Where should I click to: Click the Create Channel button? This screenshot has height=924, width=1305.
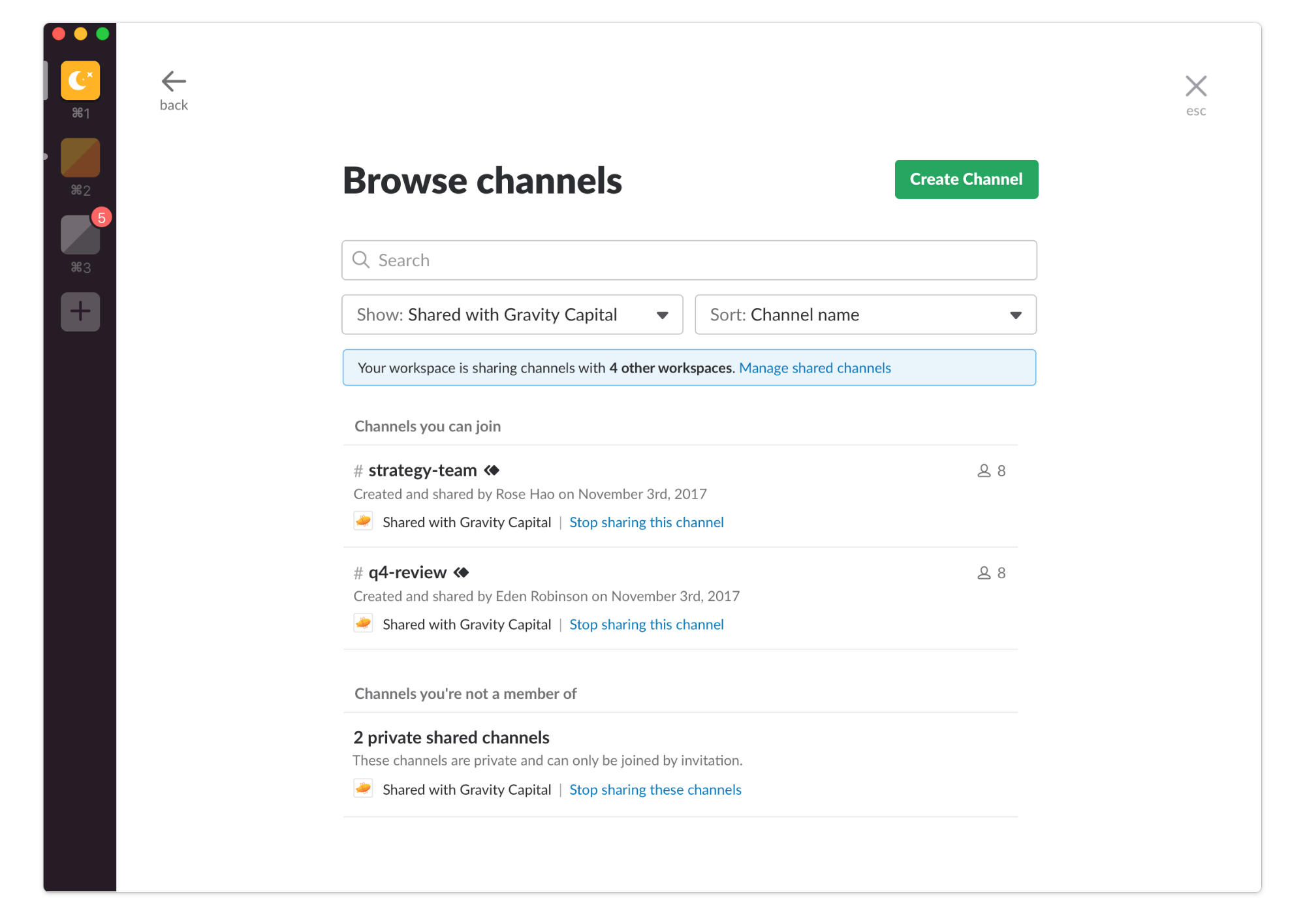[x=966, y=179]
